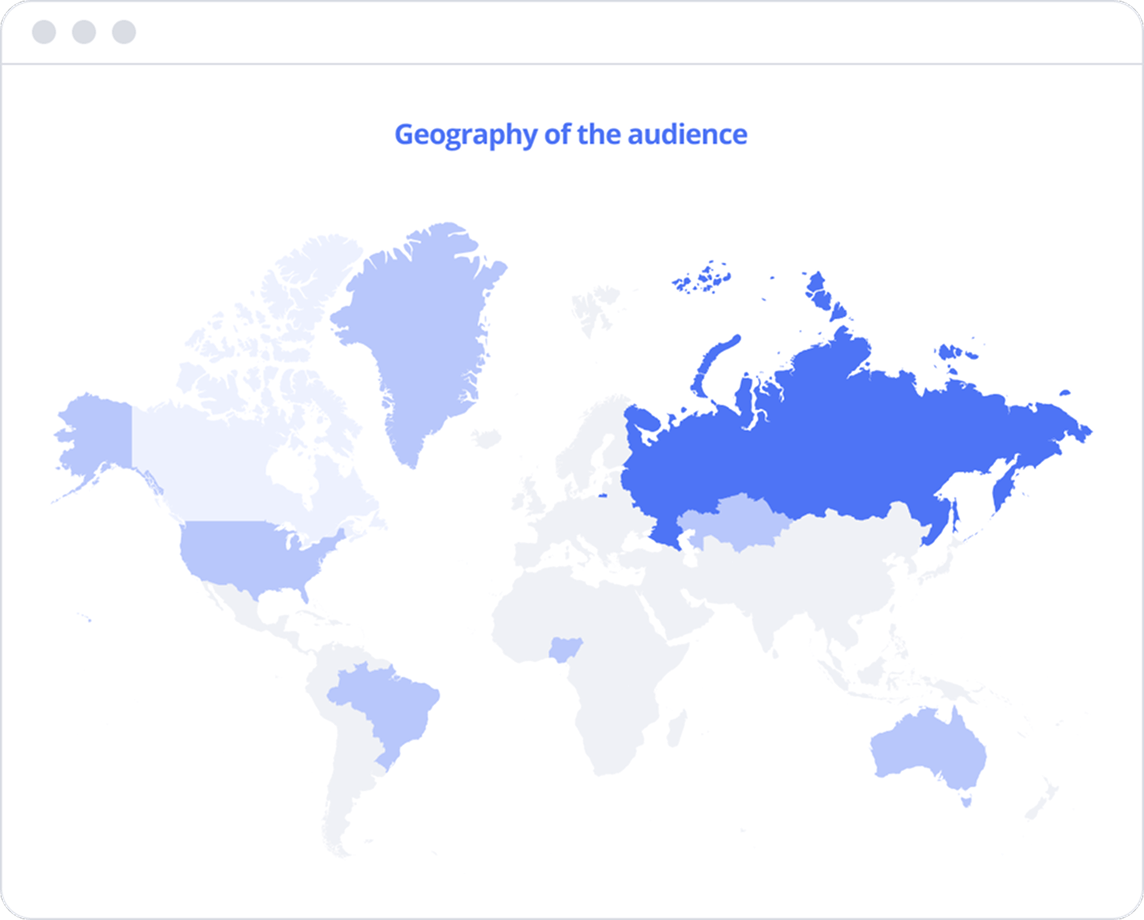Select Tasmania below Australia
This screenshot has width=1144, height=920.
point(965,800)
